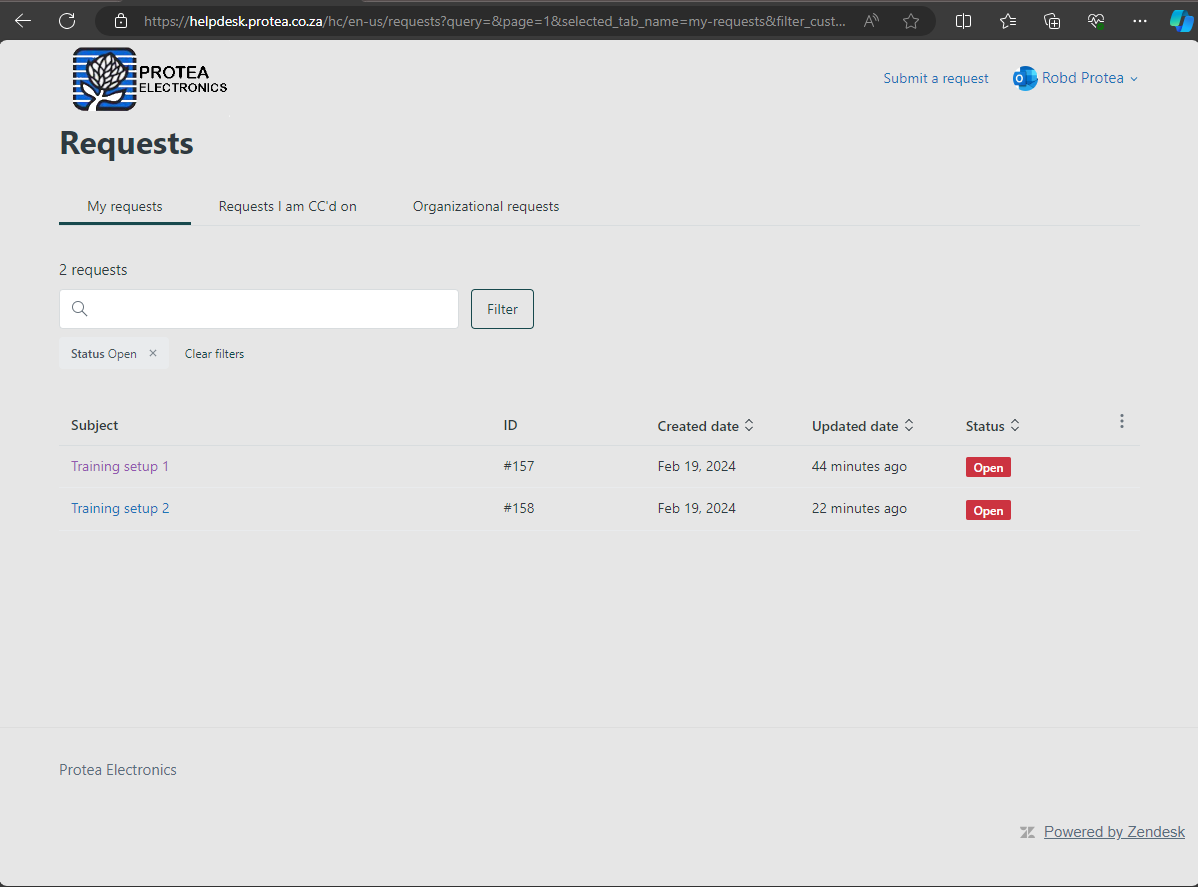Expand the Robd Protea account dropdown
The height and width of the screenshot is (887, 1198).
(x=1133, y=78)
